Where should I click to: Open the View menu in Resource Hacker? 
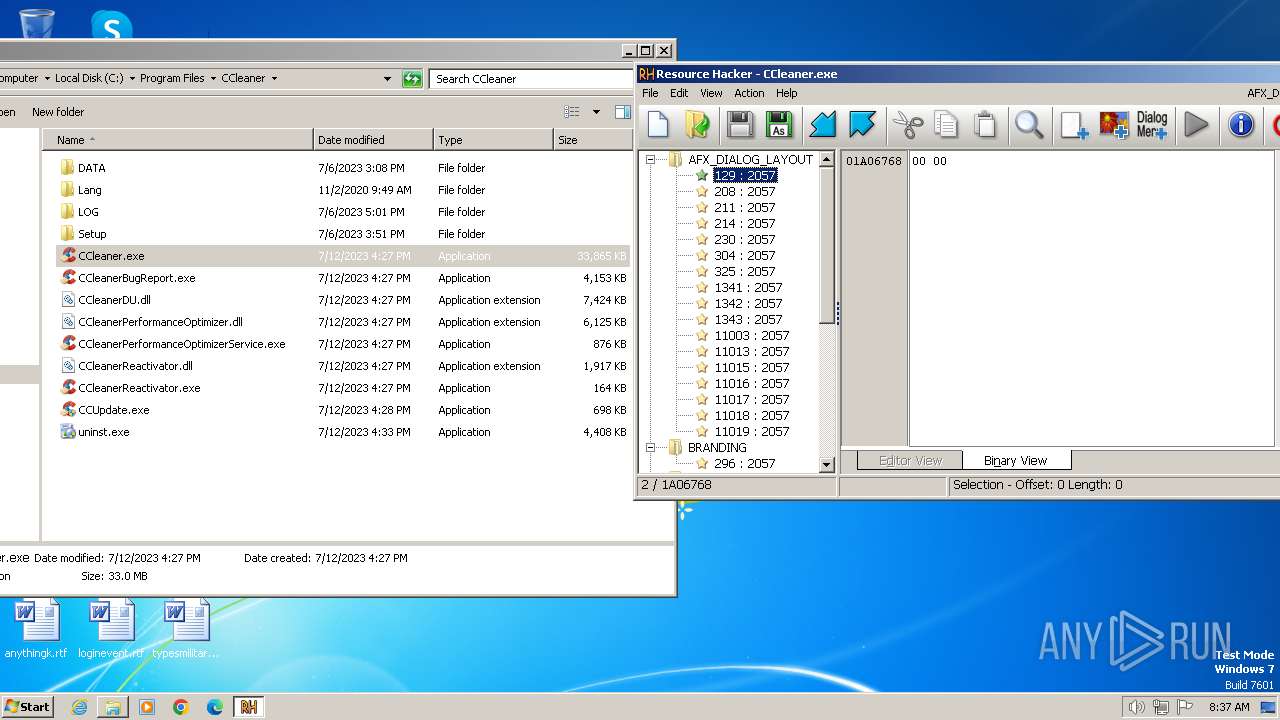pyautogui.click(x=711, y=93)
